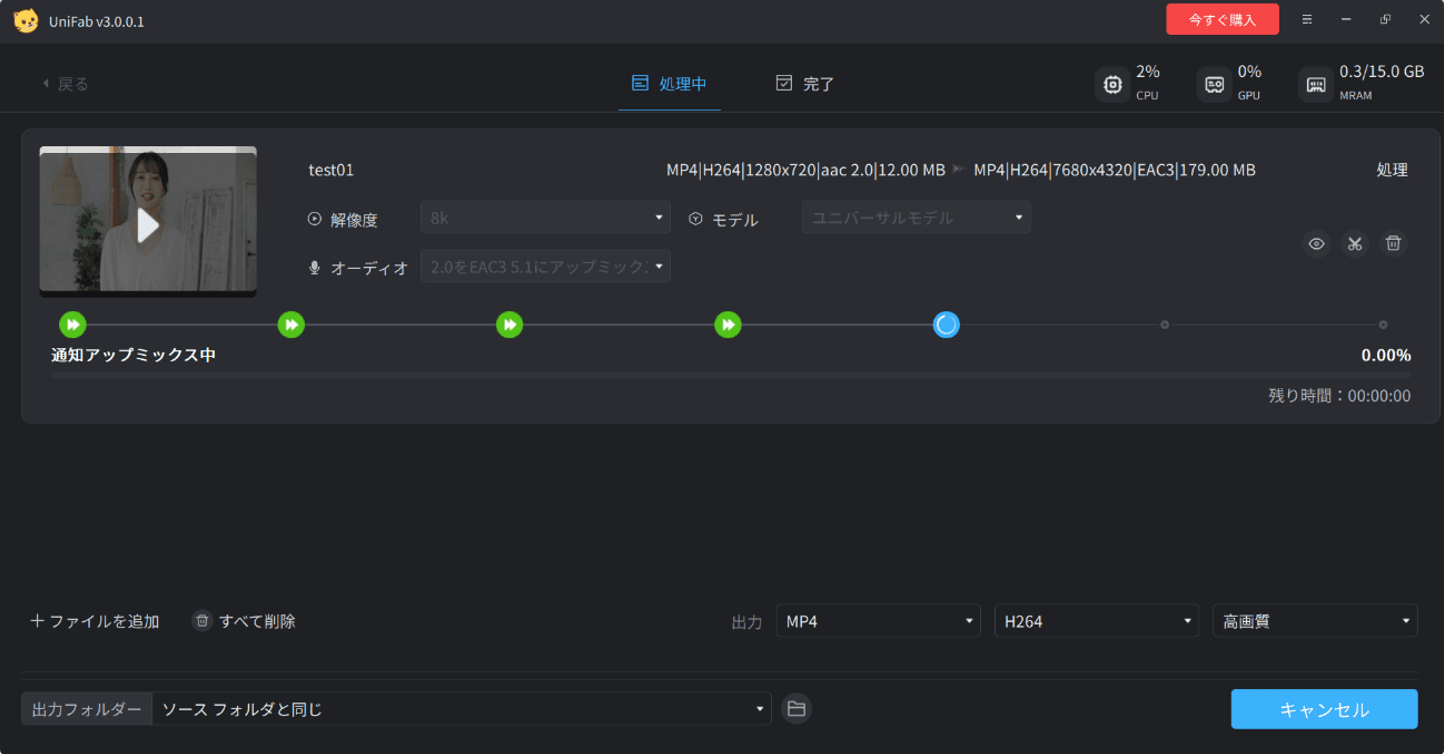Click the 通知アップミックス中 status text
Screen dimensions: 1444x754
pyautogui.click(x=133, y=355)
